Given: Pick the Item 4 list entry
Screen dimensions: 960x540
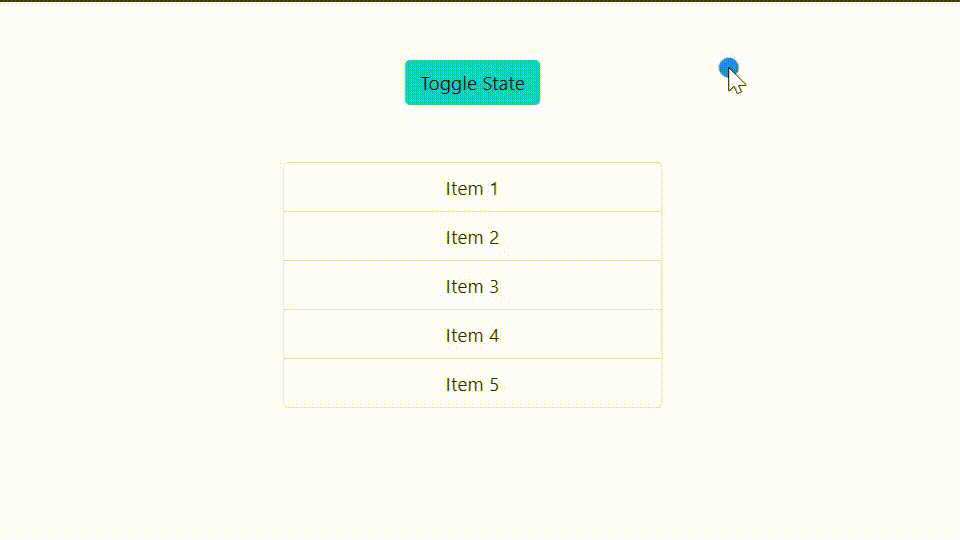Looking at the screenshot, I should (472, 334).
